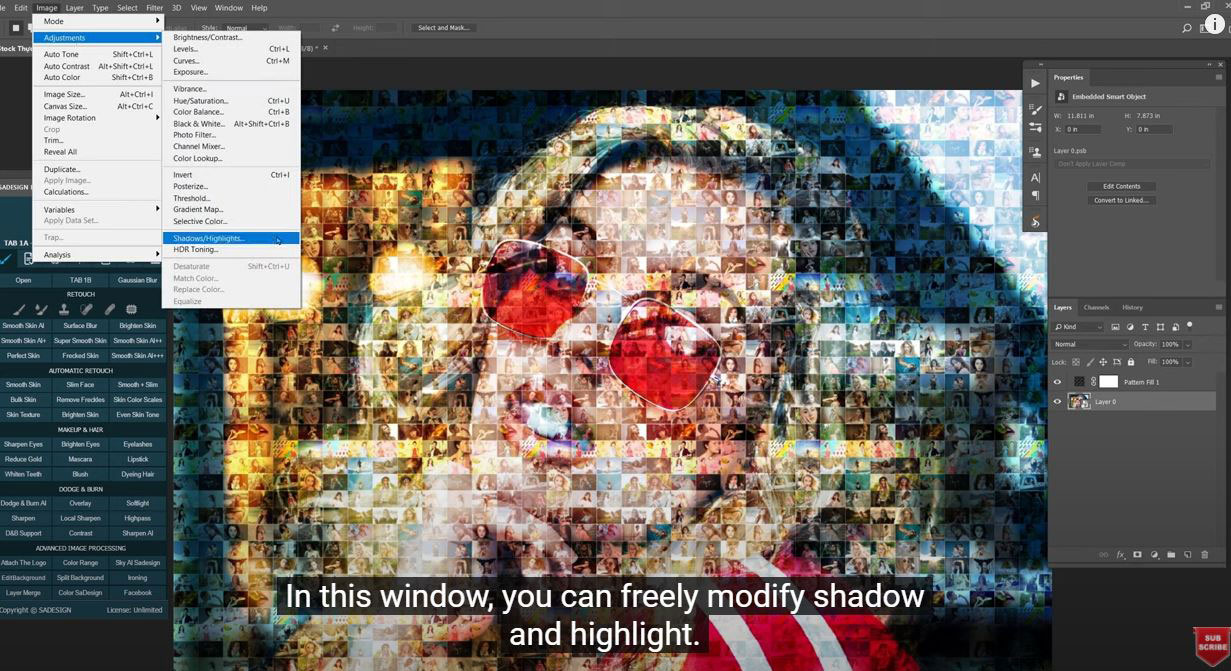Expand the Image Rotation submenu
The height and width of the screenshot is (671, 1231).
click(x=97, y=118)
